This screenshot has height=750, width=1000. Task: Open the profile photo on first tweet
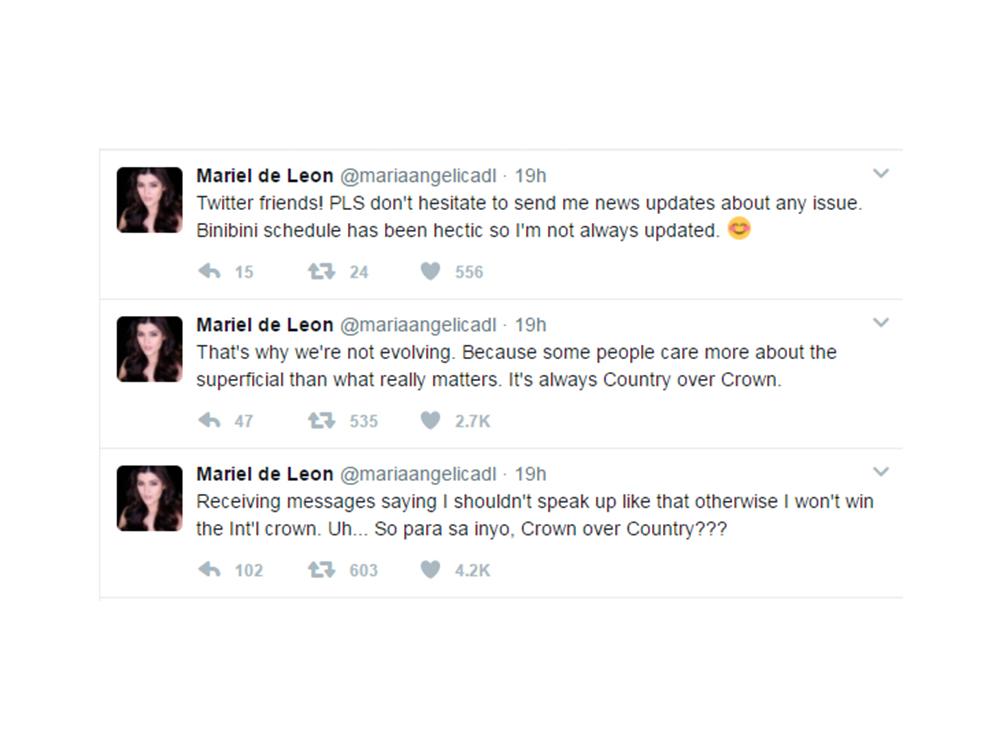[x=150, y=200]
